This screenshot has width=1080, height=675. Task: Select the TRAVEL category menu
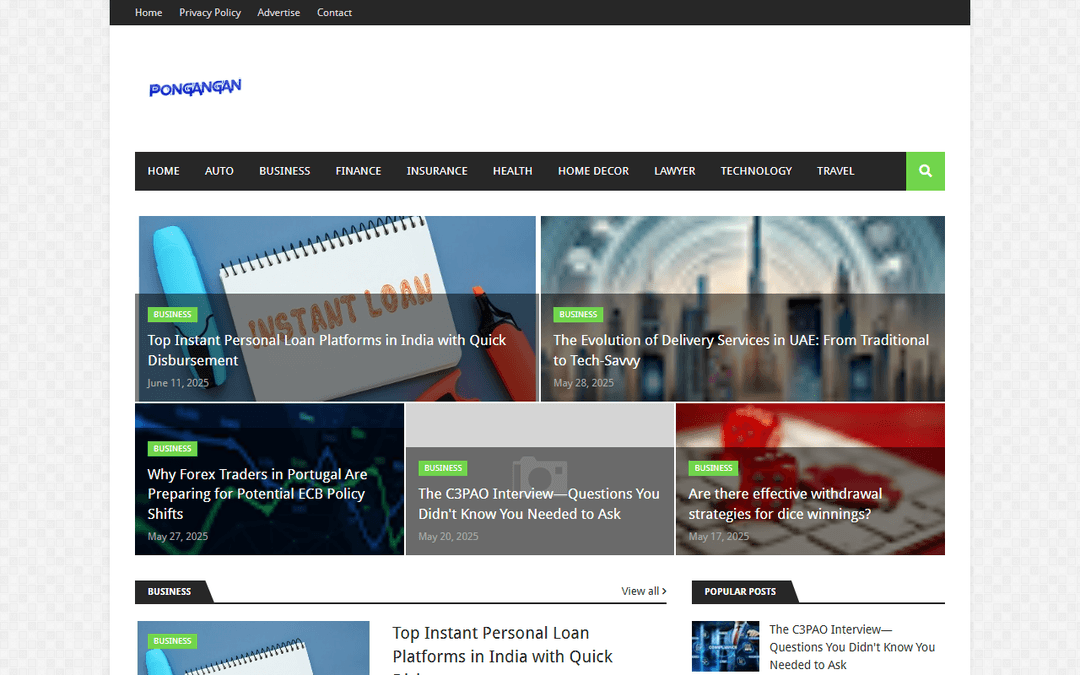835,171
